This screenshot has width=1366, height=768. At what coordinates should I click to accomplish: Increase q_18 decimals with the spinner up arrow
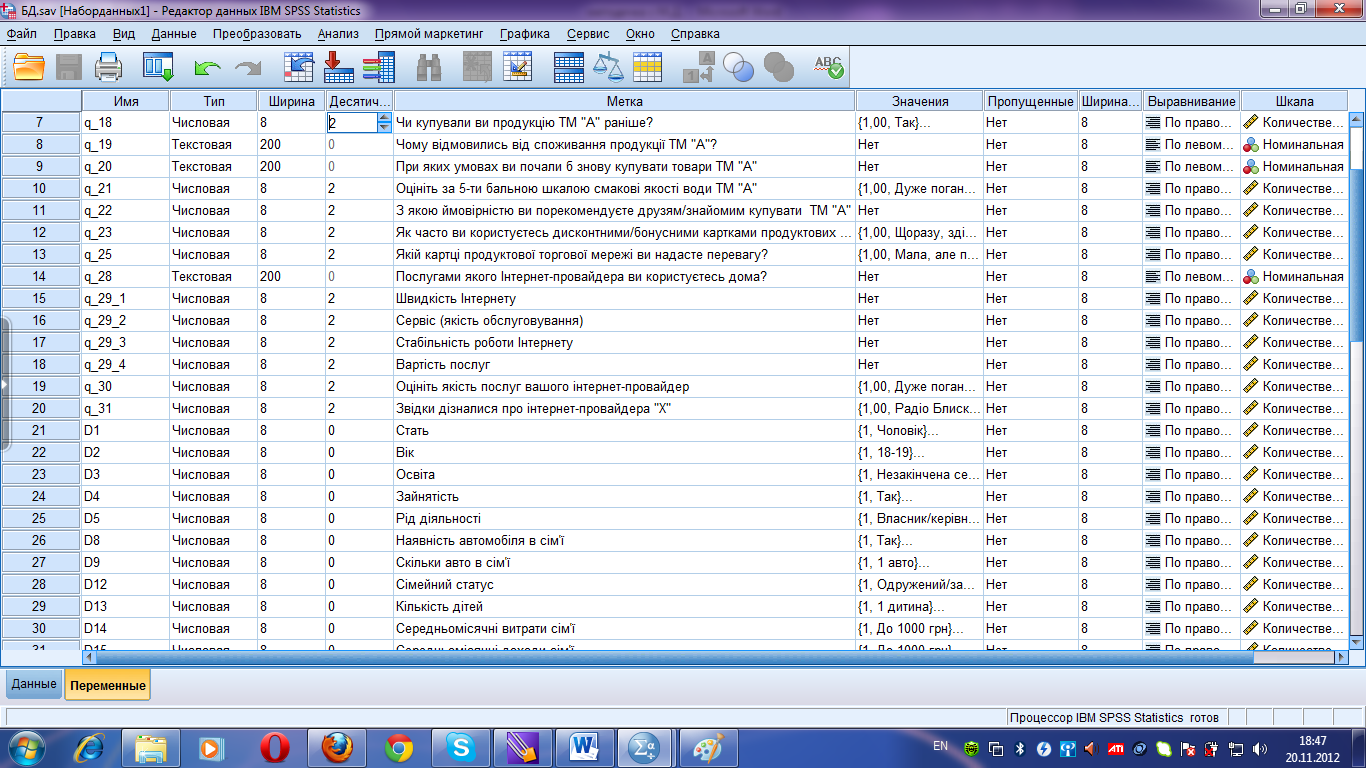point(384,118)
